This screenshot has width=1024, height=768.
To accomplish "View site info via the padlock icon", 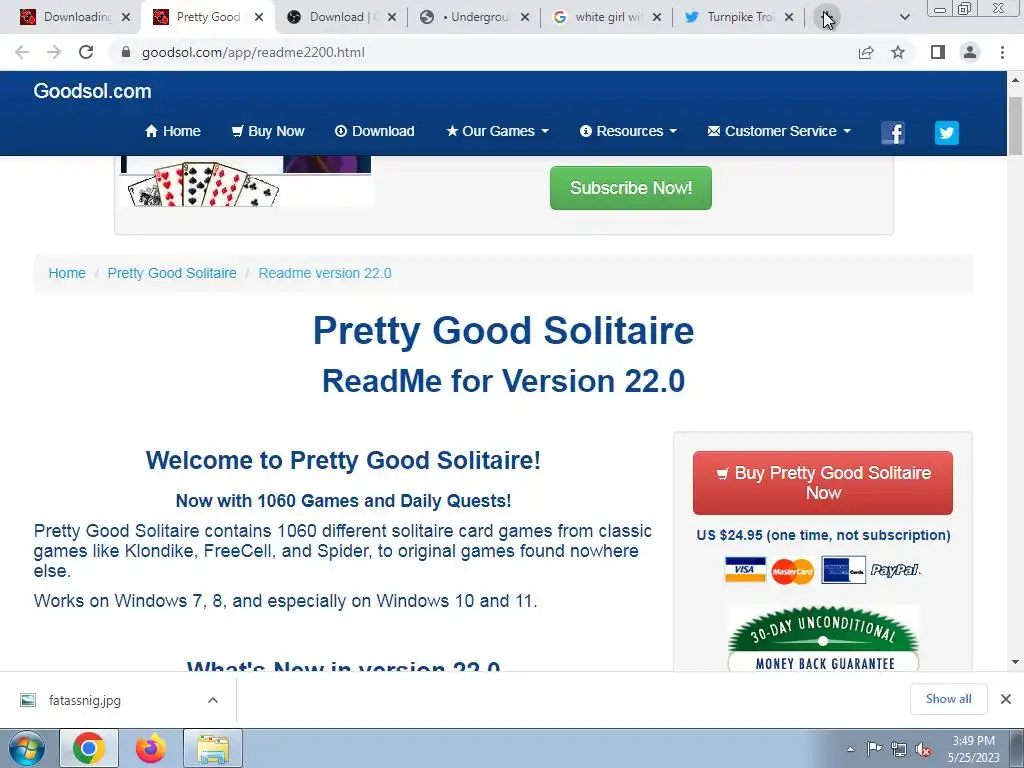I will pos(126,52).
